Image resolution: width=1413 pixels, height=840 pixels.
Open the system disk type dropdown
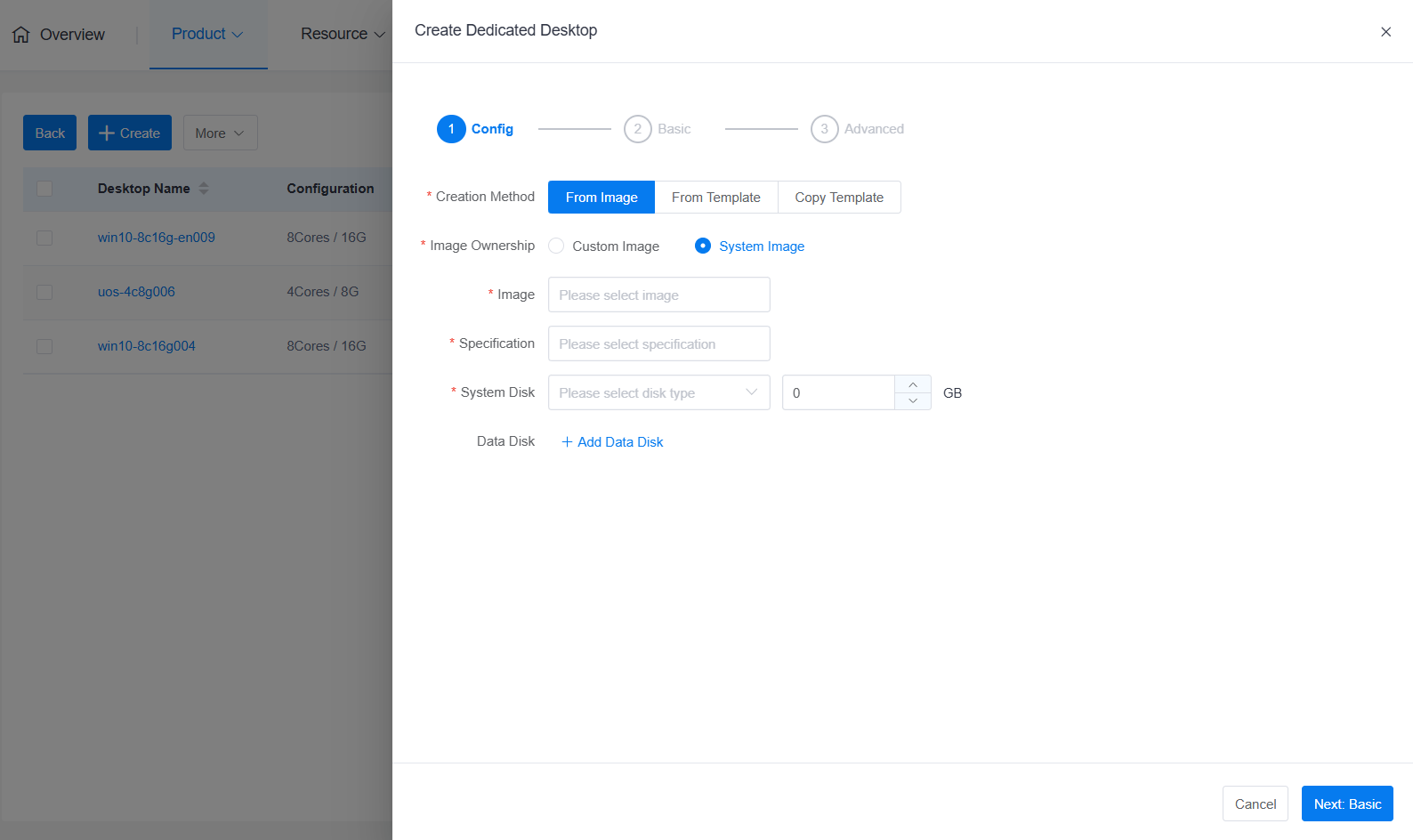(x=658, y=392)
